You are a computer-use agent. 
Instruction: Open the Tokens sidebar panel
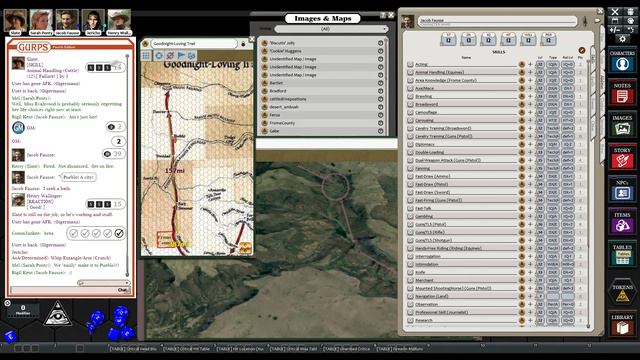pyautogui.click(x=622, y=291)
